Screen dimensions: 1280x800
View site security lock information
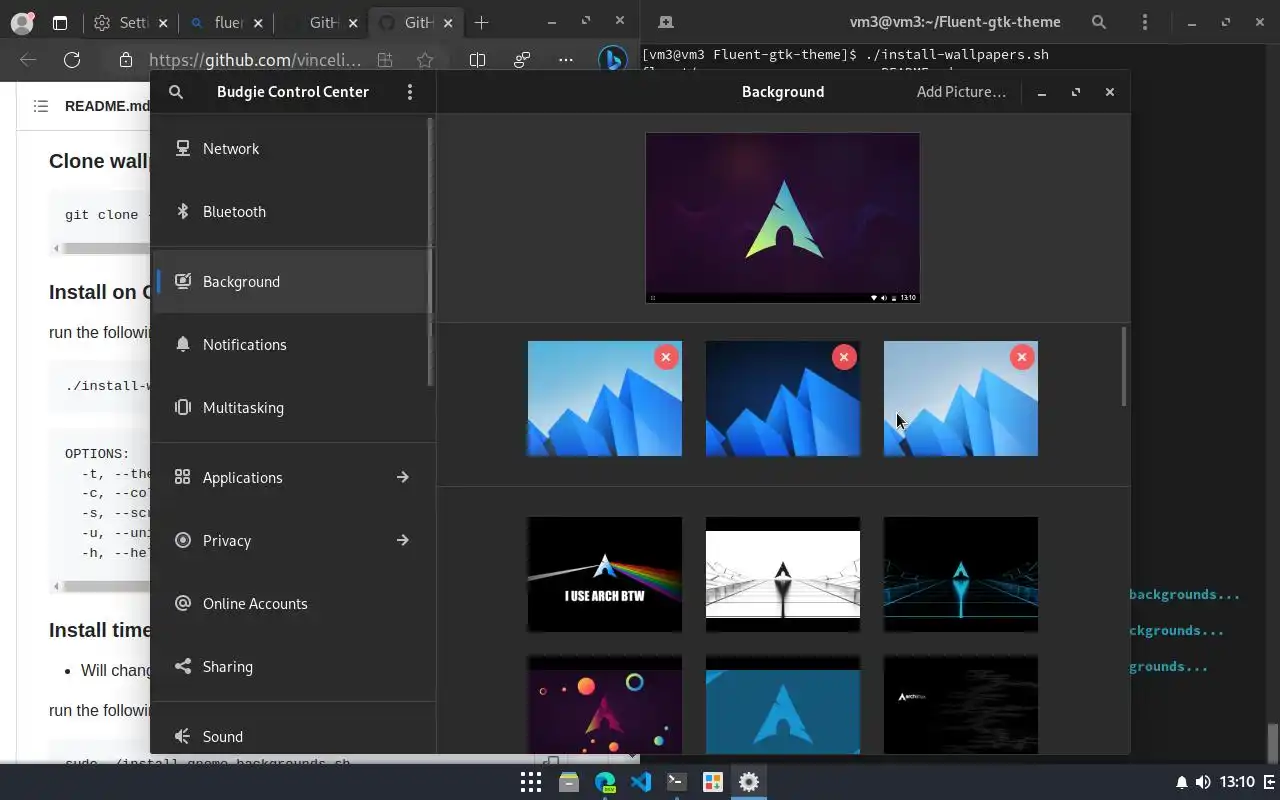125,60
